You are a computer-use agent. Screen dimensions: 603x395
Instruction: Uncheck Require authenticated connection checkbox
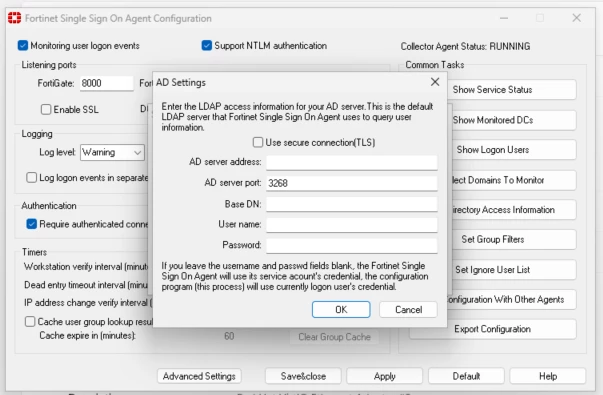tap(32, 224)
